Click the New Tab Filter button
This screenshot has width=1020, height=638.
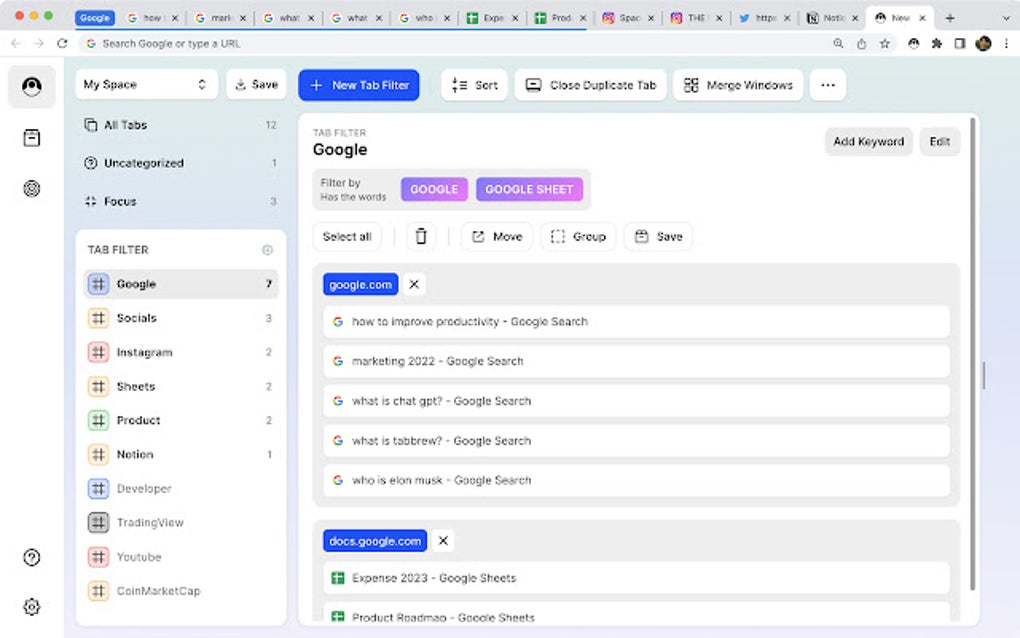pos(358,85)
